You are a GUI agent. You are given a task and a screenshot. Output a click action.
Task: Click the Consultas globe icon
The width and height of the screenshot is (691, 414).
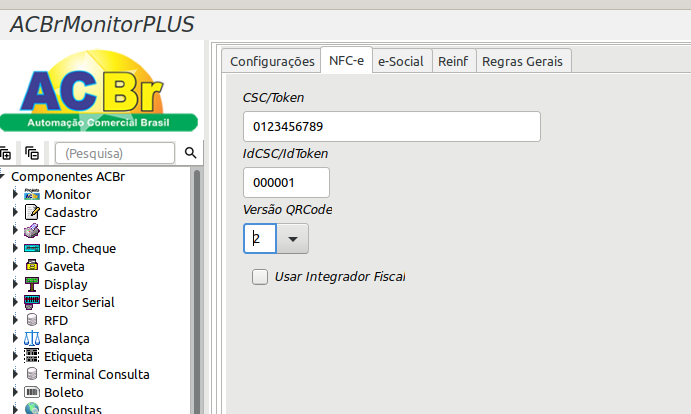pos(32,408)
